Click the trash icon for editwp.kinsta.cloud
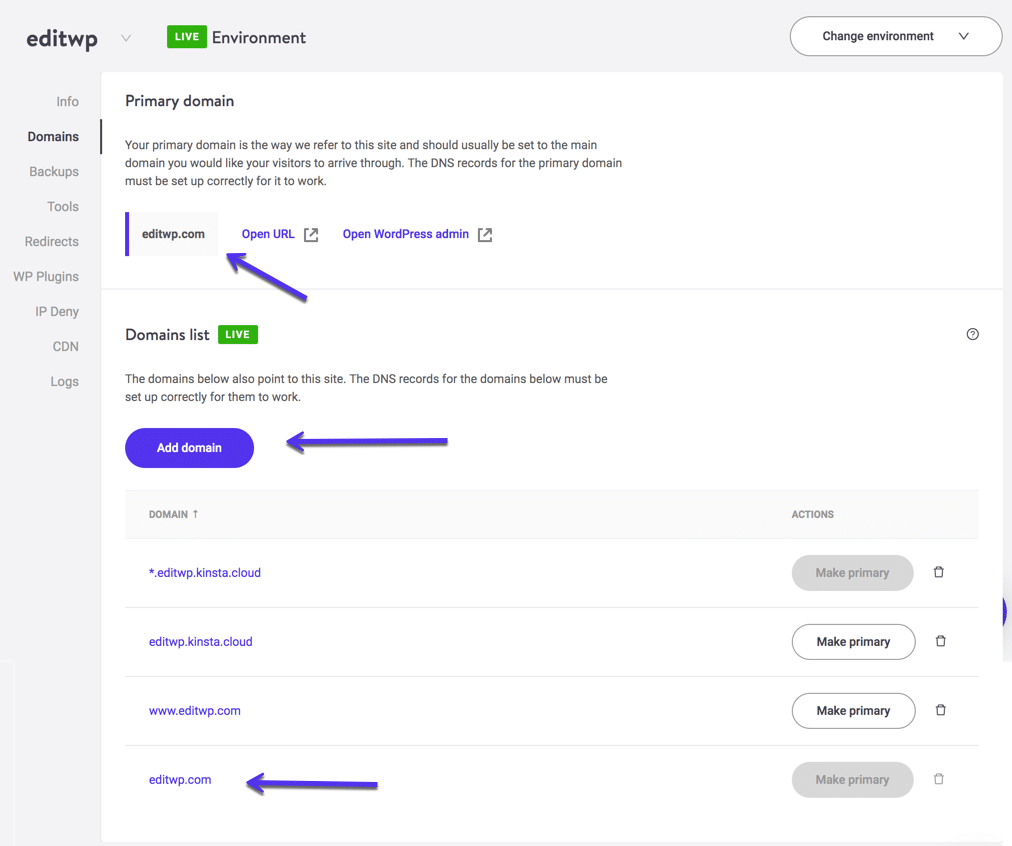The height and width of the screenshot is (846, 1012). (x=940, y=641)
